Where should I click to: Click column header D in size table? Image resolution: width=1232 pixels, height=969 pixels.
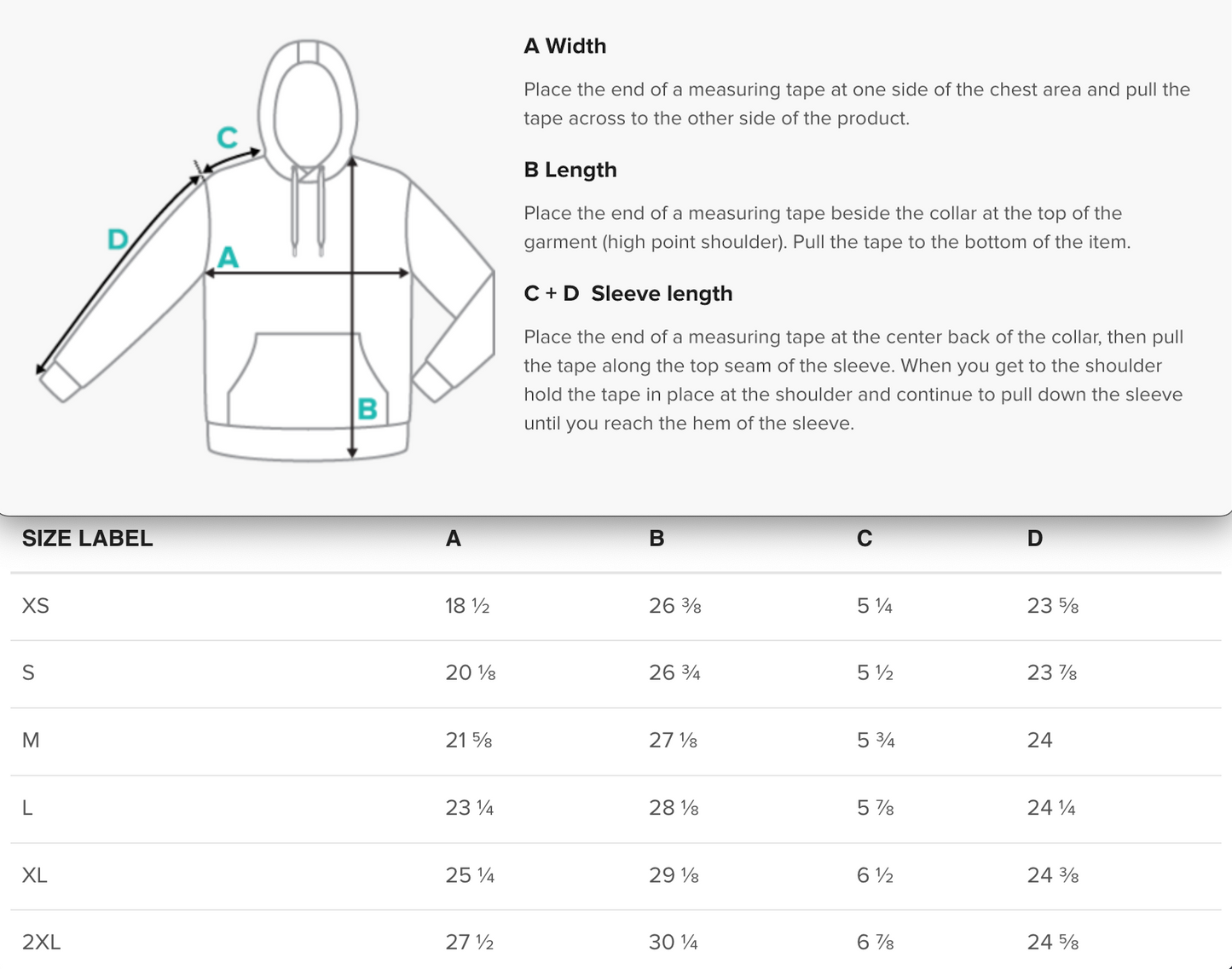coord(1035,539)
